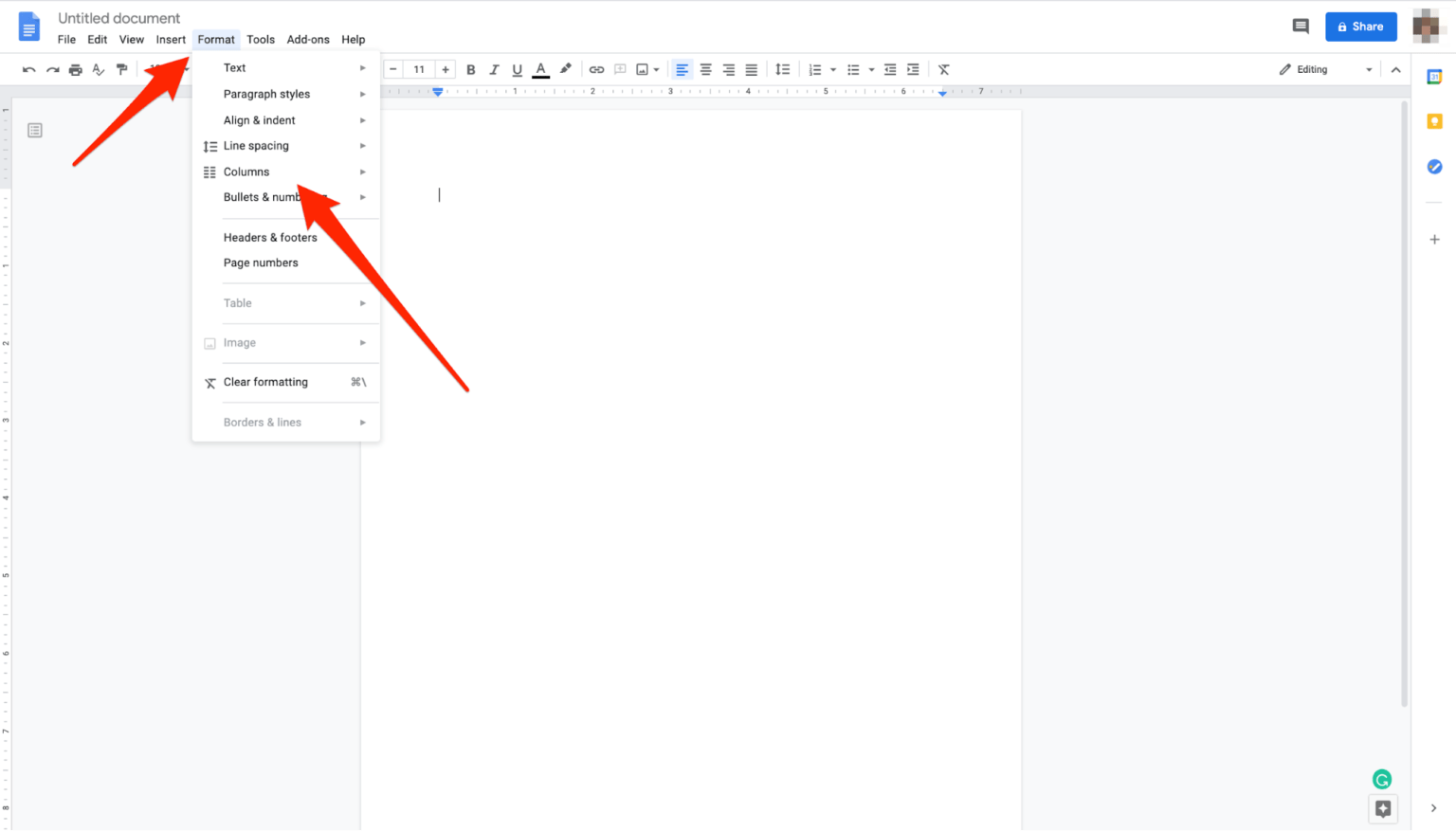Viewport: 1456px width, 831px height.
Task: Open Google Keep in the sidebar
Action: 1434,120
